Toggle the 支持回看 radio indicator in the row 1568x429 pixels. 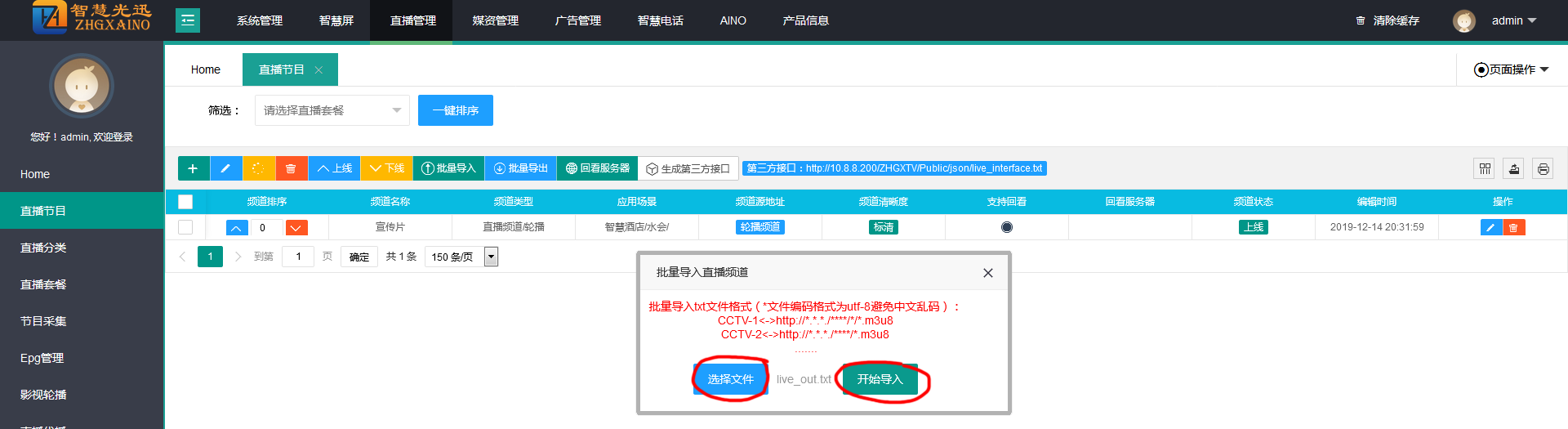[x=1006, y=227]
